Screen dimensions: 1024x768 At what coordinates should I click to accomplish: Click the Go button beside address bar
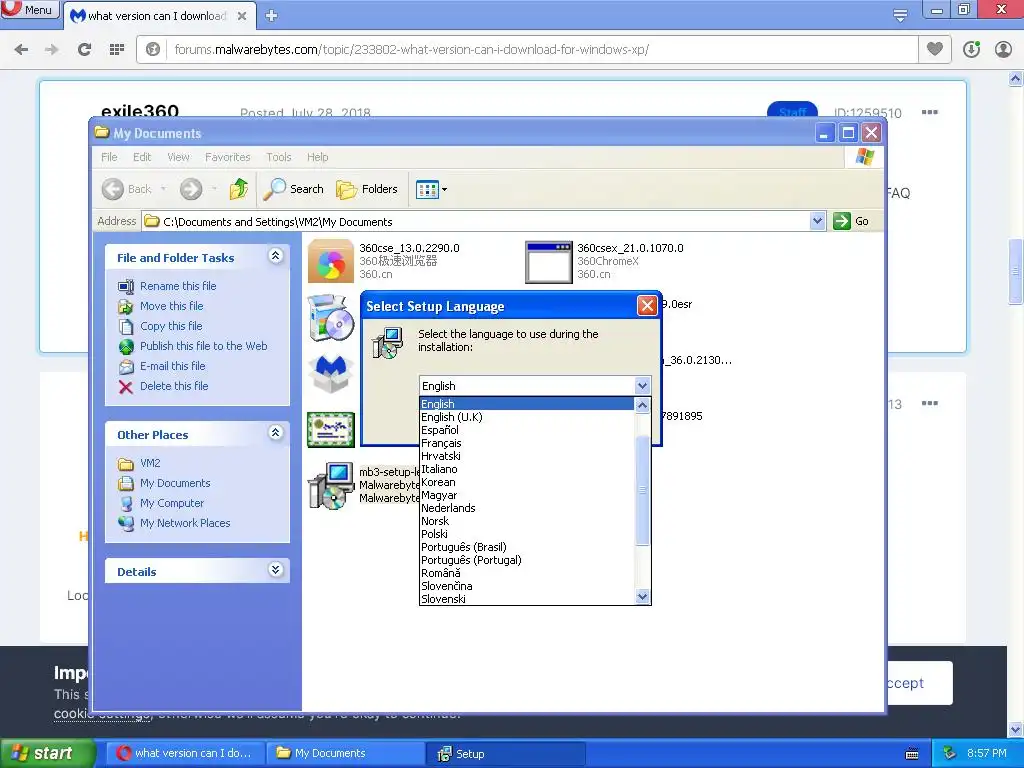(851, 221)
